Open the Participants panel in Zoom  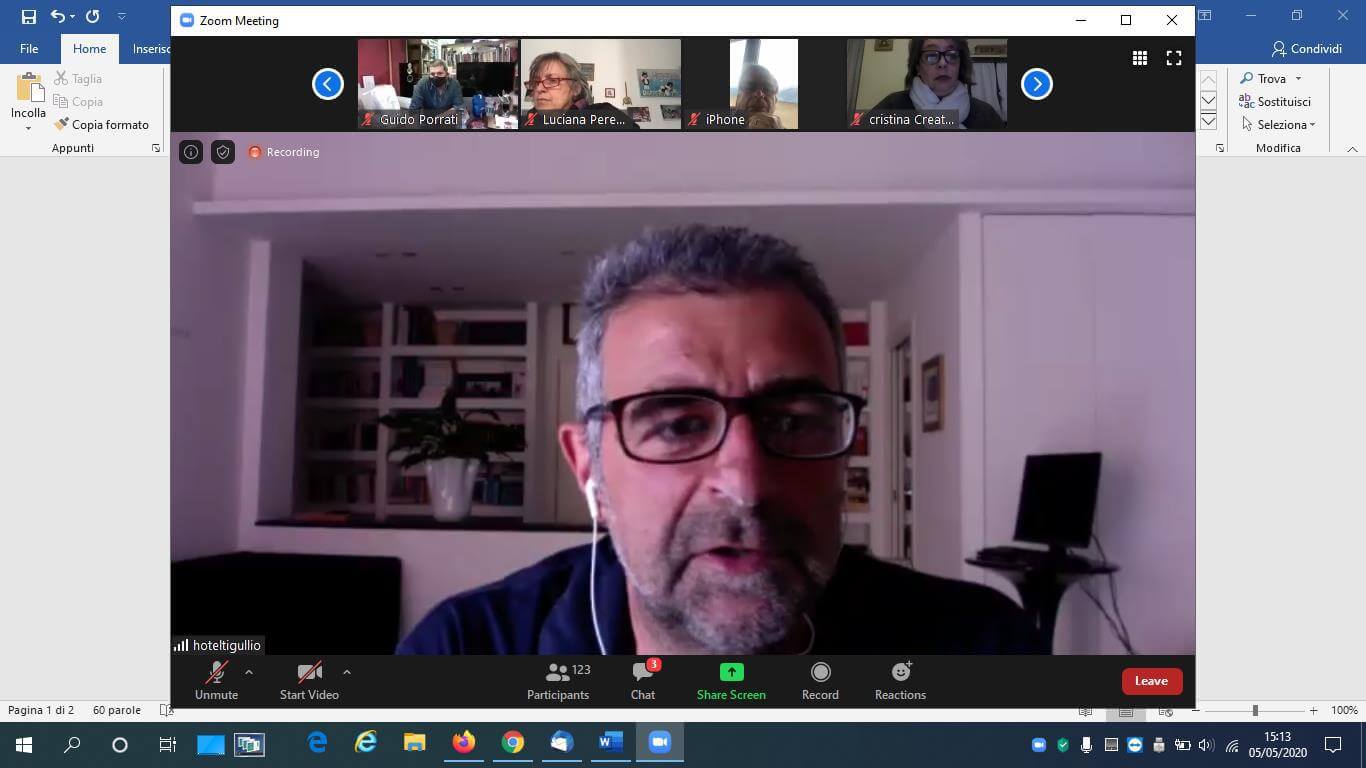pos(559,681)
